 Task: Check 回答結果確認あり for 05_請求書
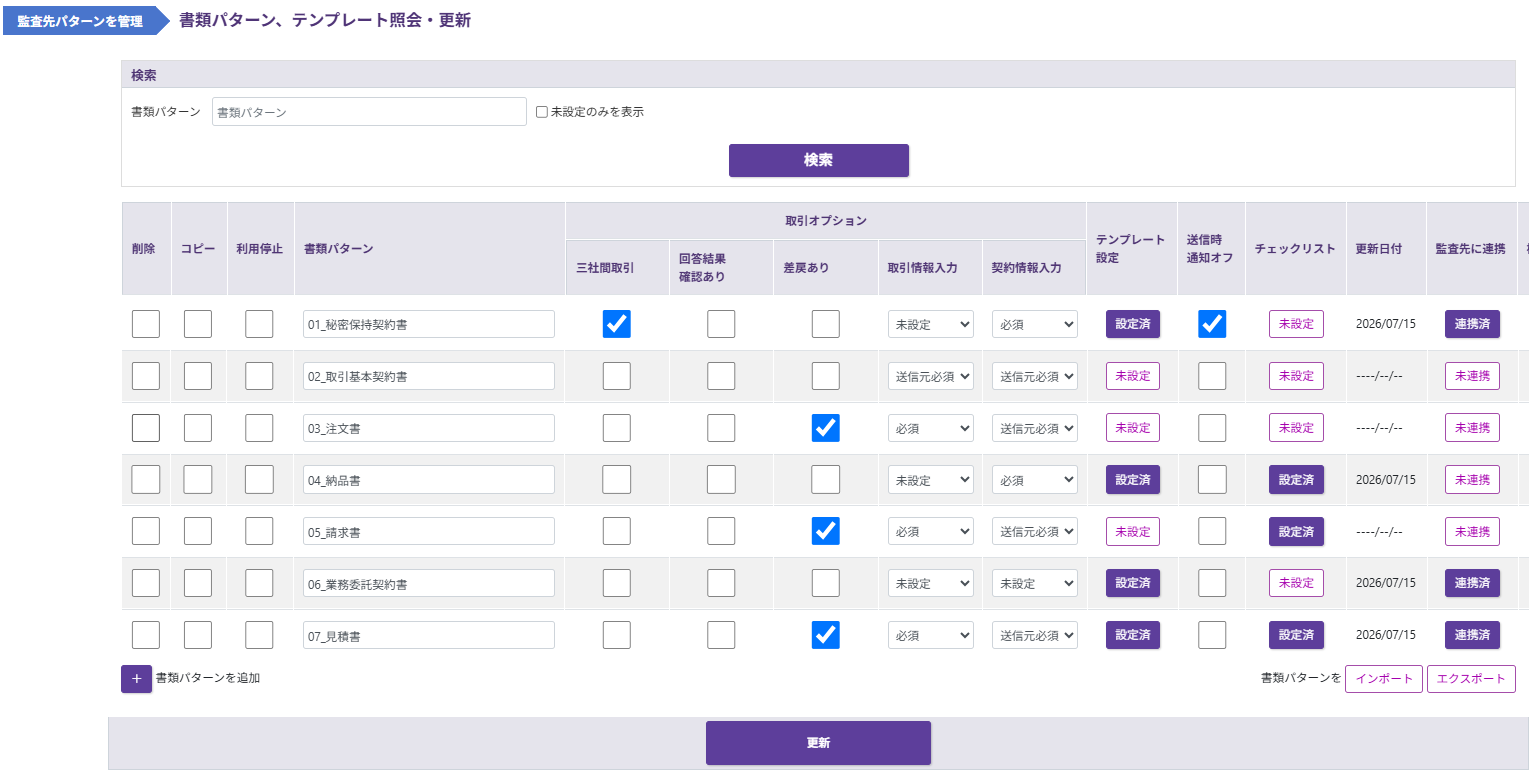(x=721, y=531)
